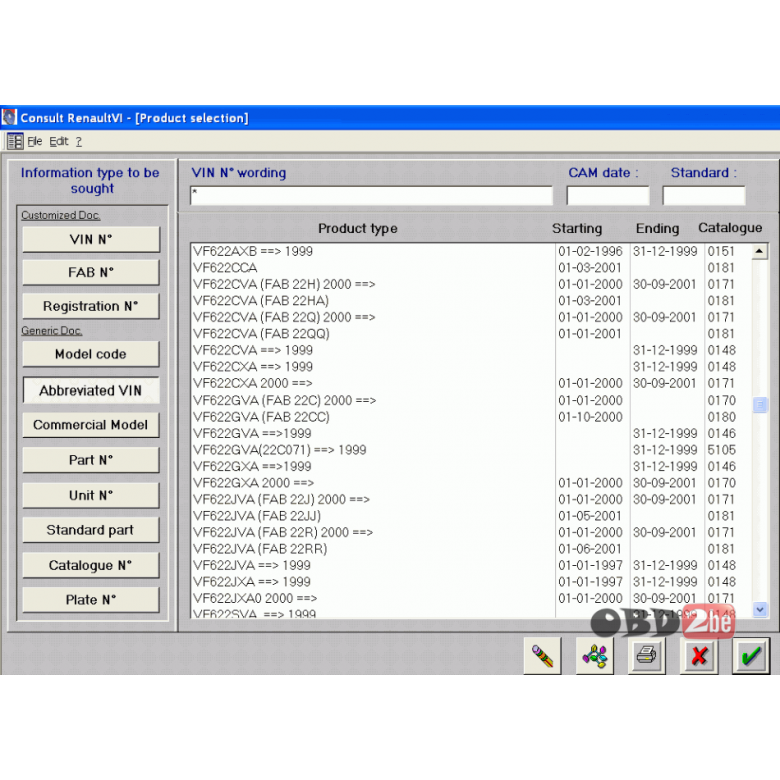Click the Ending column header
This screenshot has height=780, width=780.
[657, 228]
